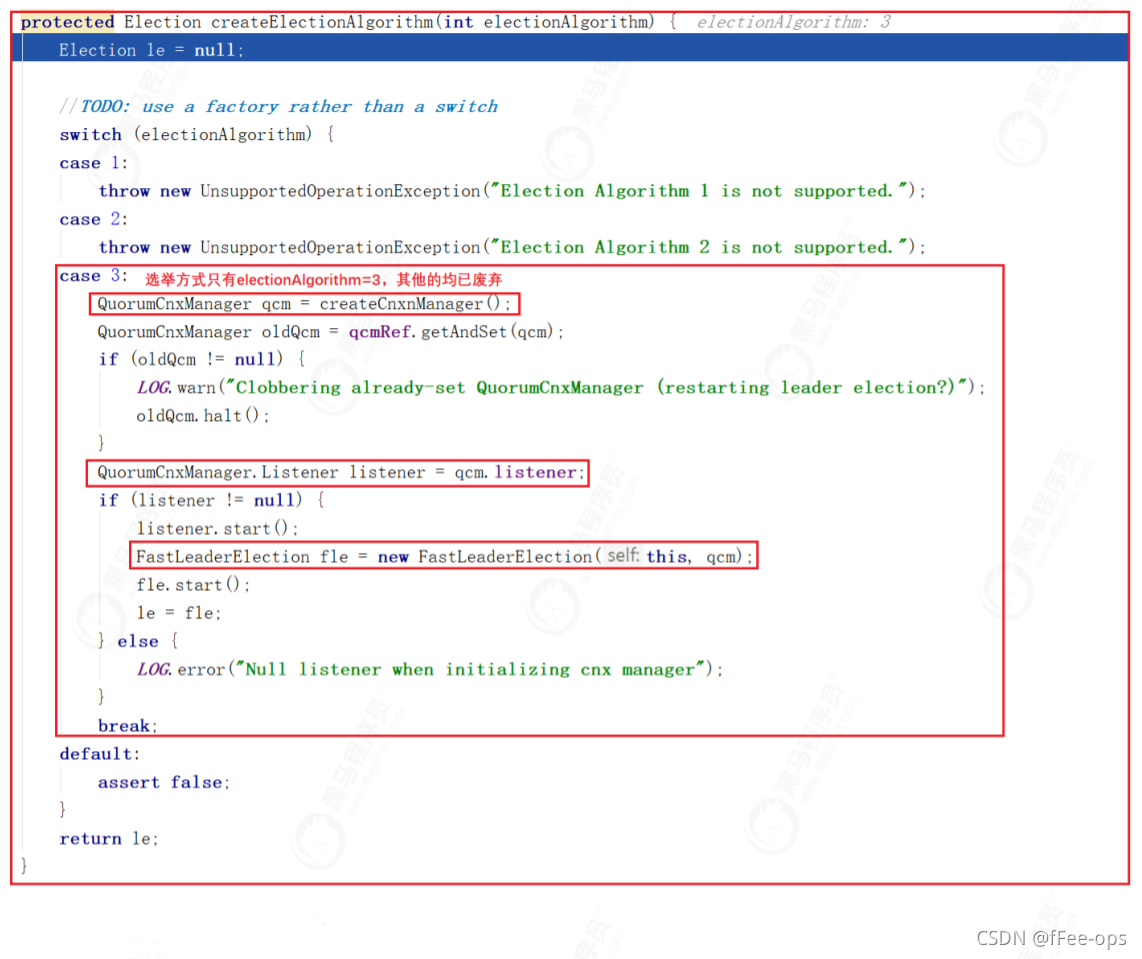Click the createElectionAlgorithm method name

(323, 22)
